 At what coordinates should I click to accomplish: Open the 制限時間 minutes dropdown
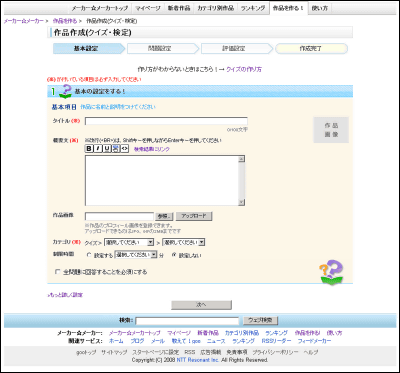coord(136,255)
